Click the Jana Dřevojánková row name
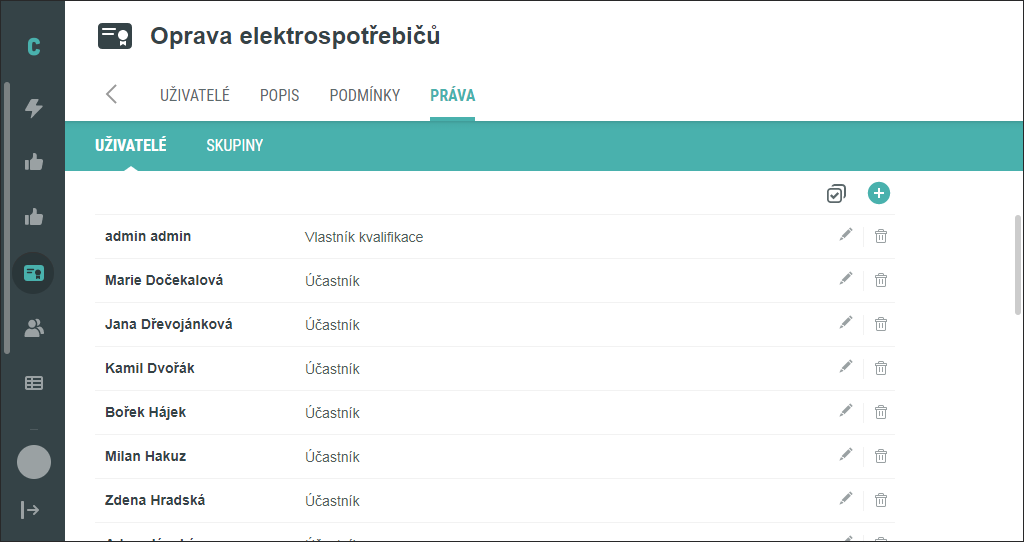This screenshot has height=542, width=1024. (168, 325)
